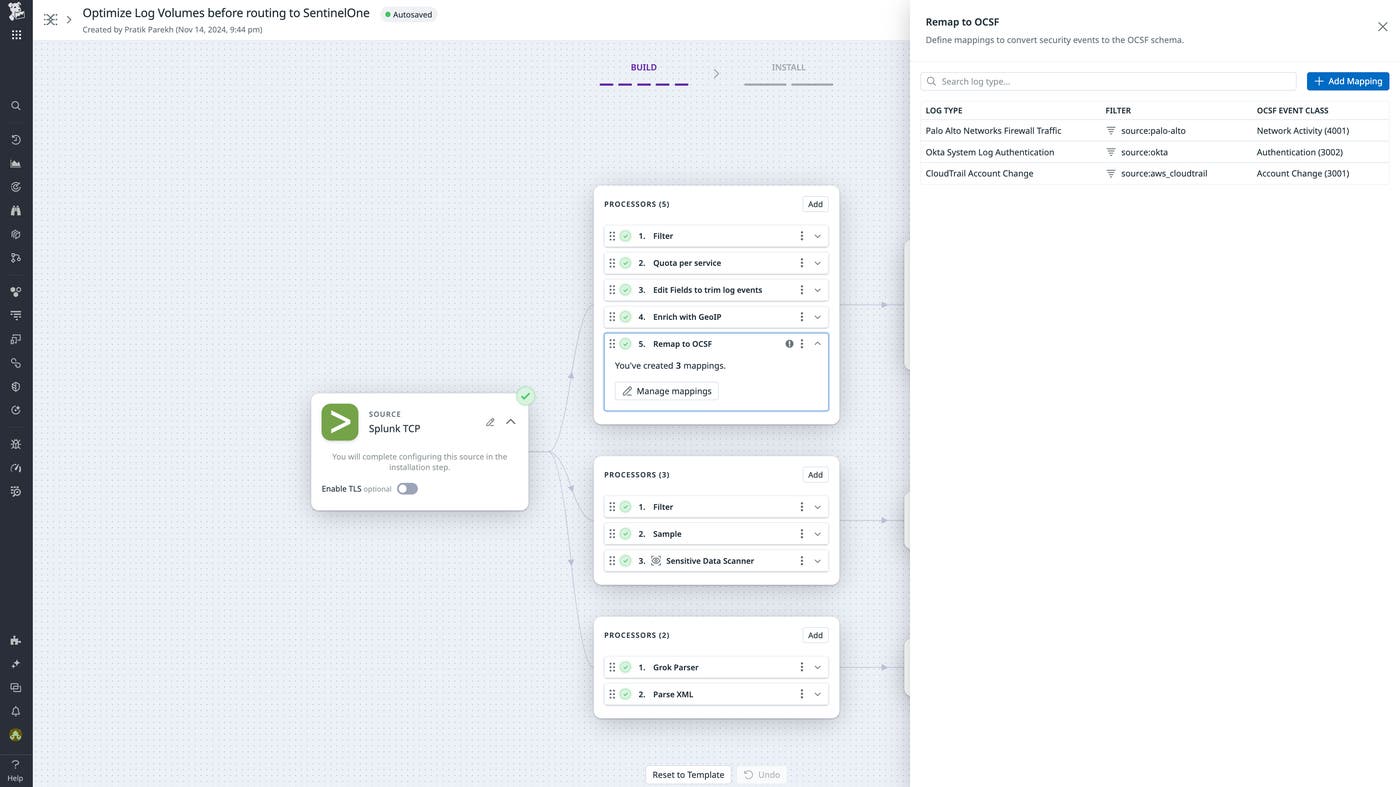The height and width of the screenshot is (787, 1400).
Task: Collapse the Splunk TCP source card
Action: click(x=510, y=421)
